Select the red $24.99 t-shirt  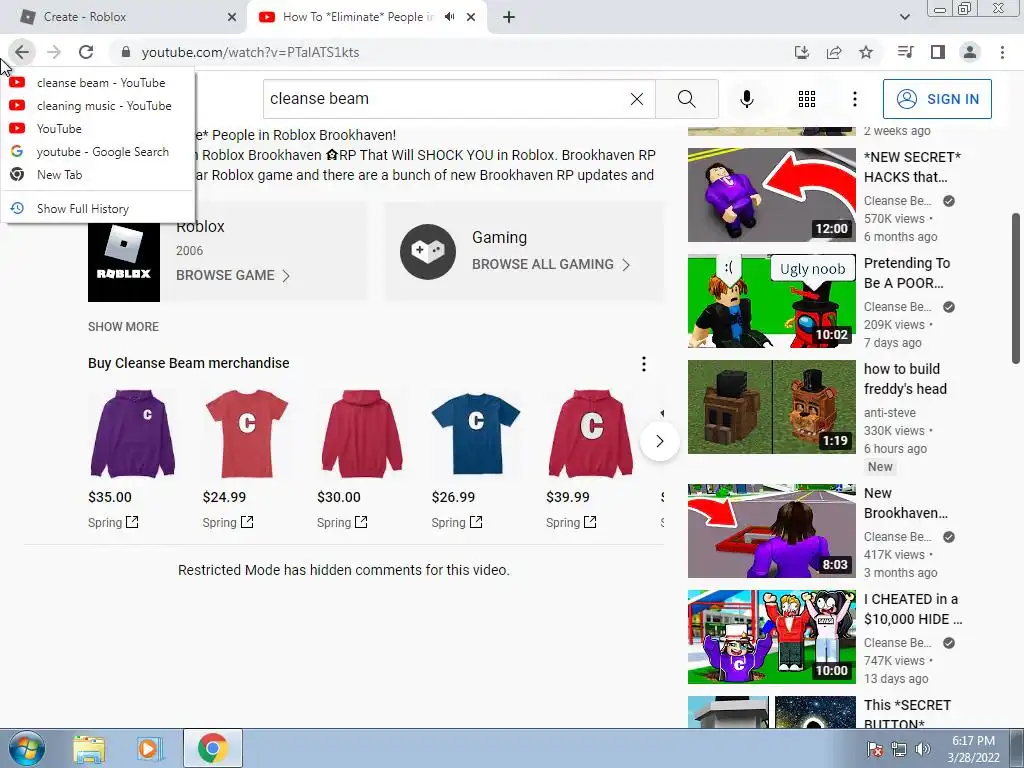(x=247, y=434)
